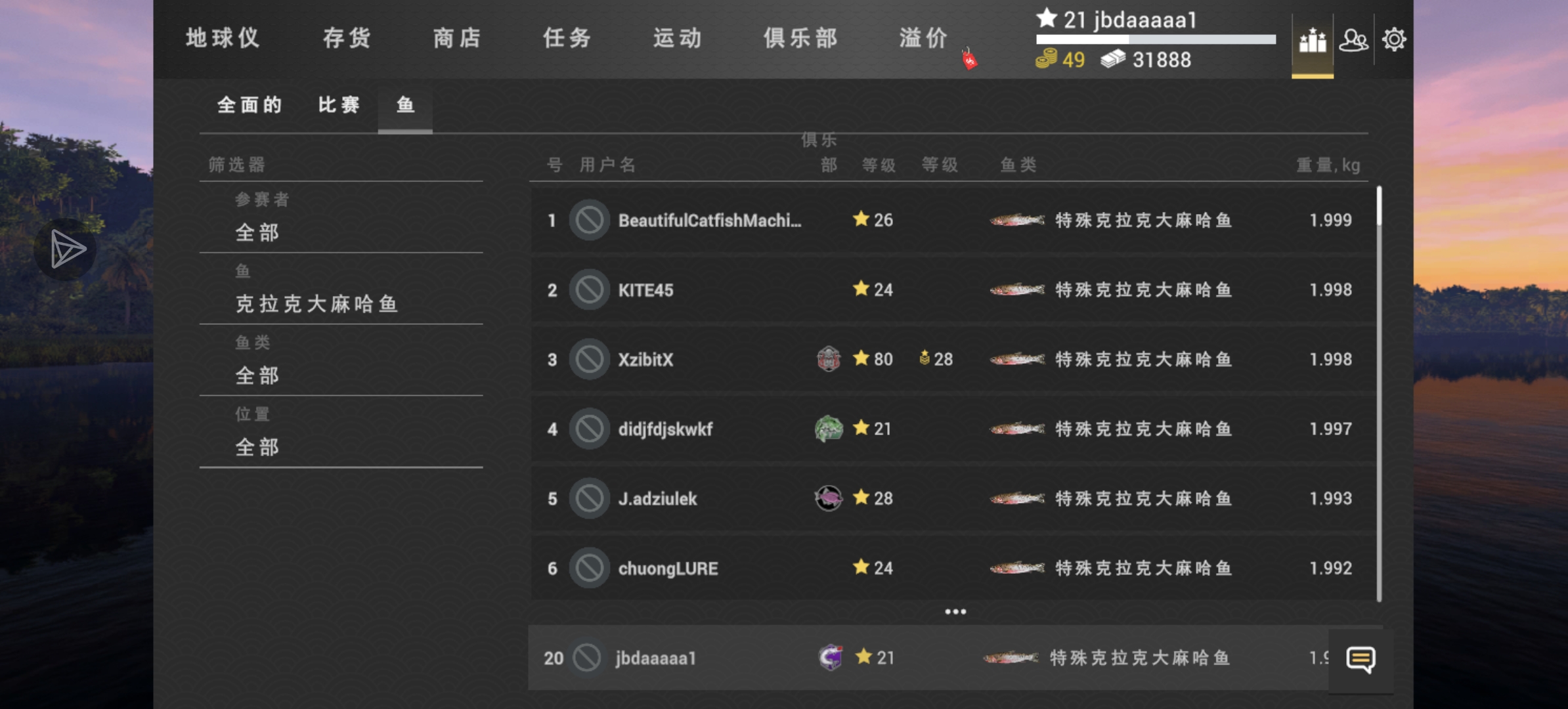Open the leaderboard podium icon
Image resolution: width=1568 pixels, height=709 pixels.
1312,41
